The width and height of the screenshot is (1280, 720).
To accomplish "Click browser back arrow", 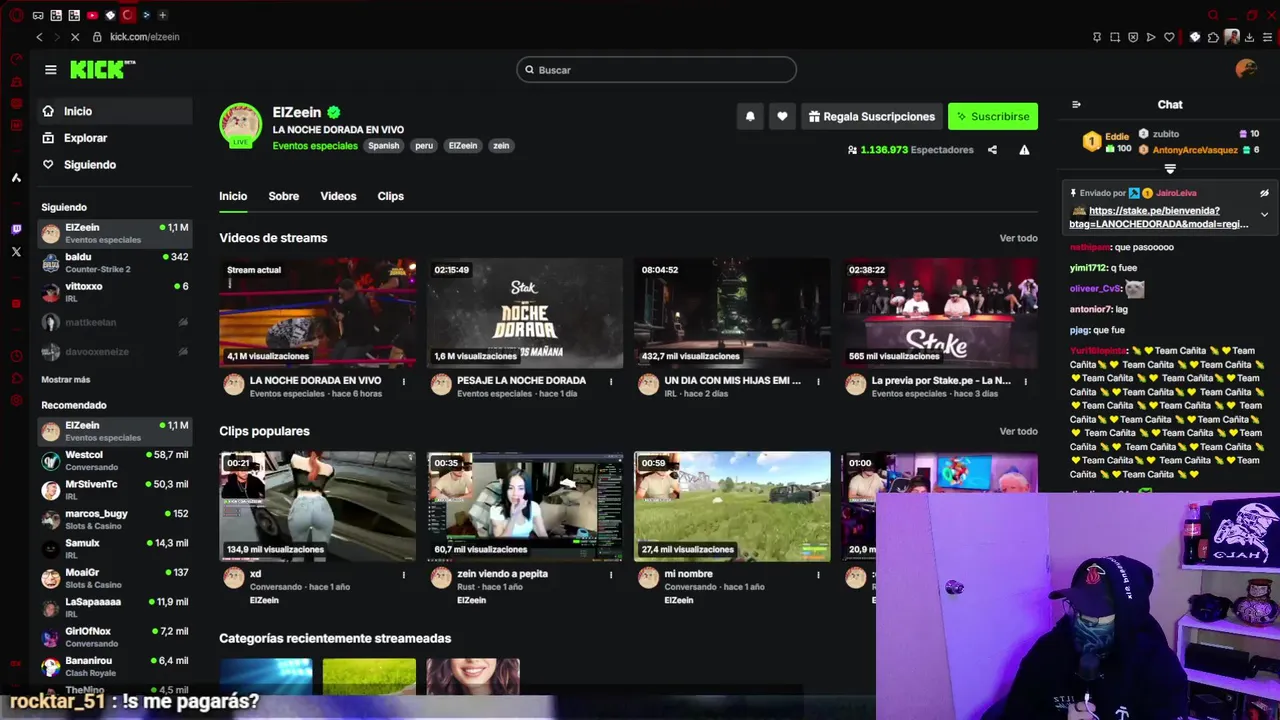I will (x=39, y=37).
